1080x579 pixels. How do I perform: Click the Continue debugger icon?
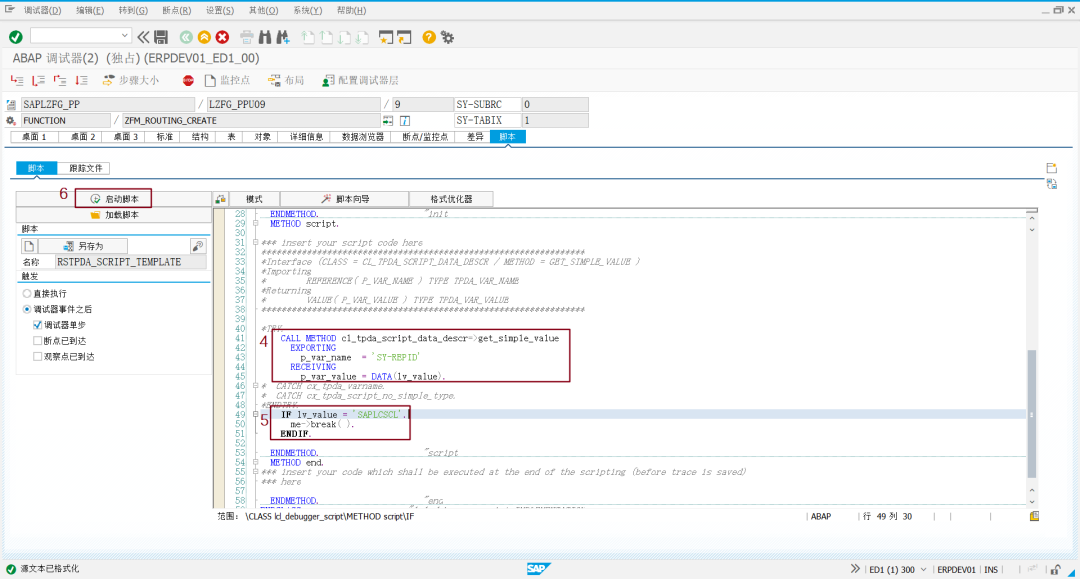click(82, 81)
